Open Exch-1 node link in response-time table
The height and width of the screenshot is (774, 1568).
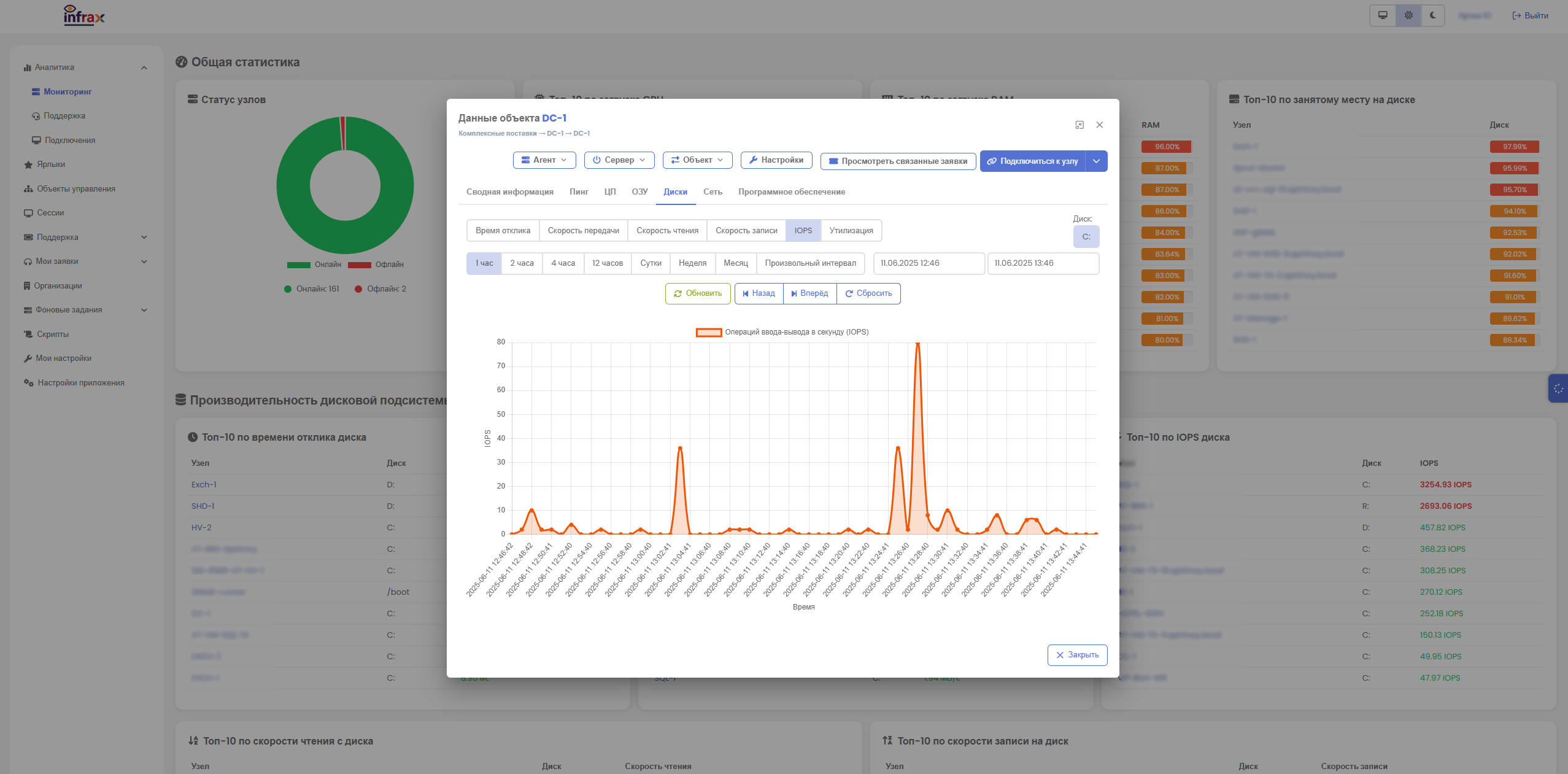[204, 485]
